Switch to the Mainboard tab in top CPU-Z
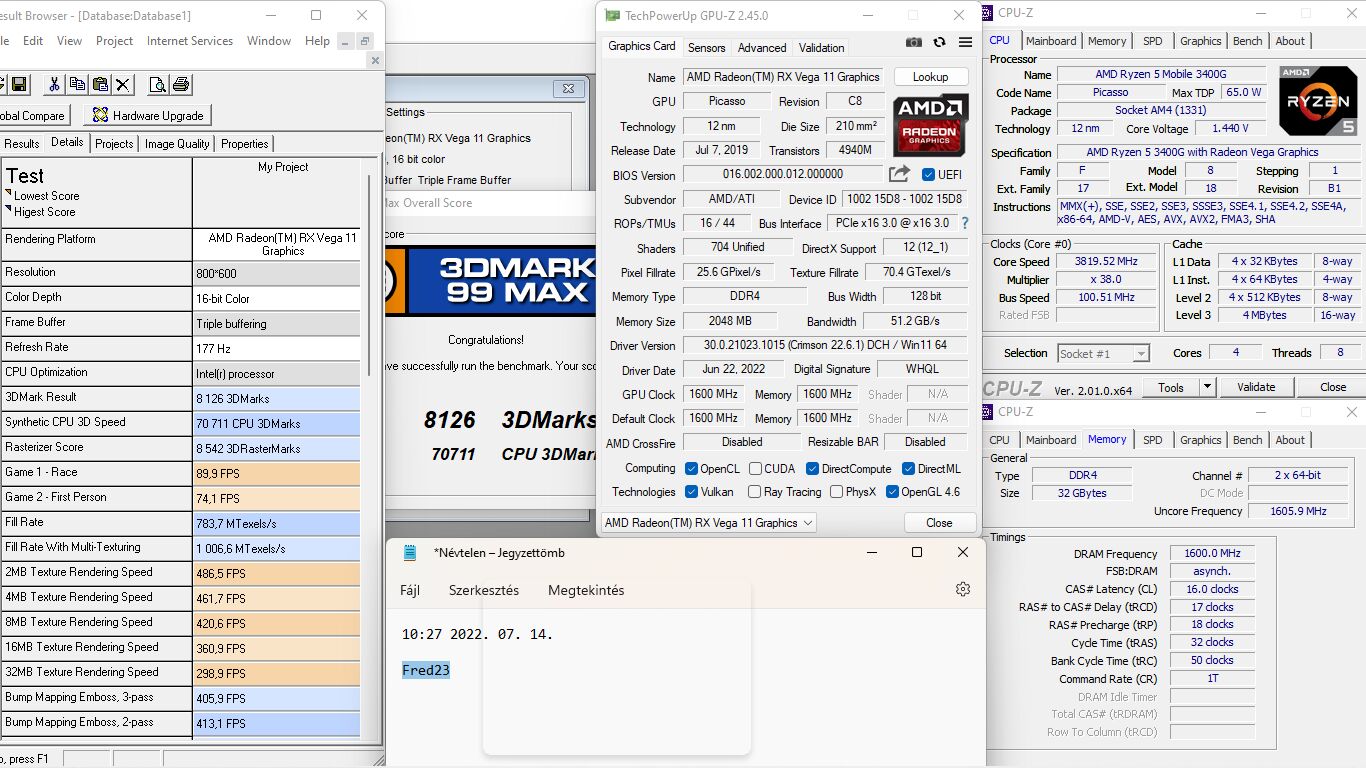 (x=1051, y=41)
